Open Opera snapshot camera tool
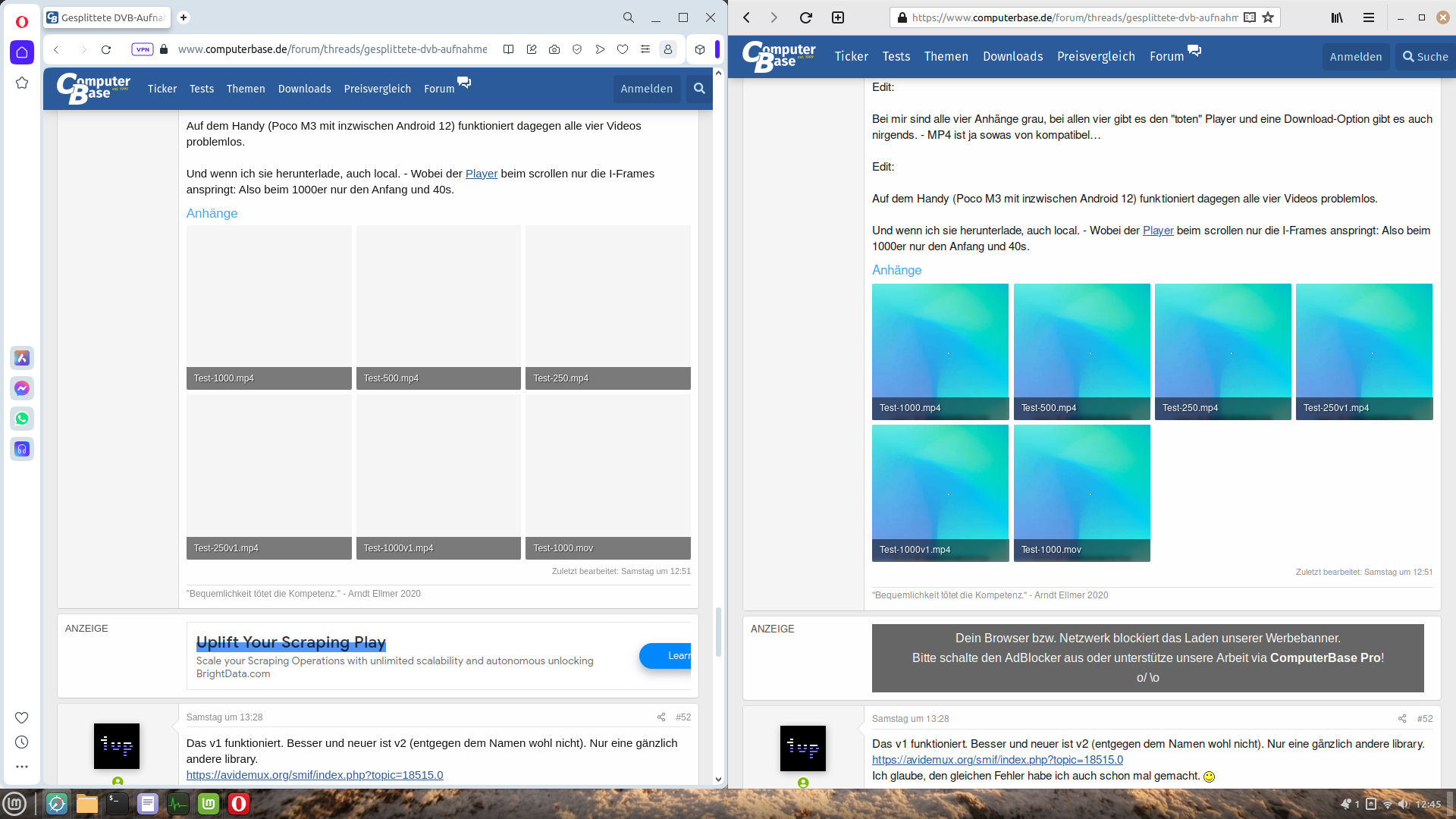This screenshot has width=1456, height=819. point(554,49)
